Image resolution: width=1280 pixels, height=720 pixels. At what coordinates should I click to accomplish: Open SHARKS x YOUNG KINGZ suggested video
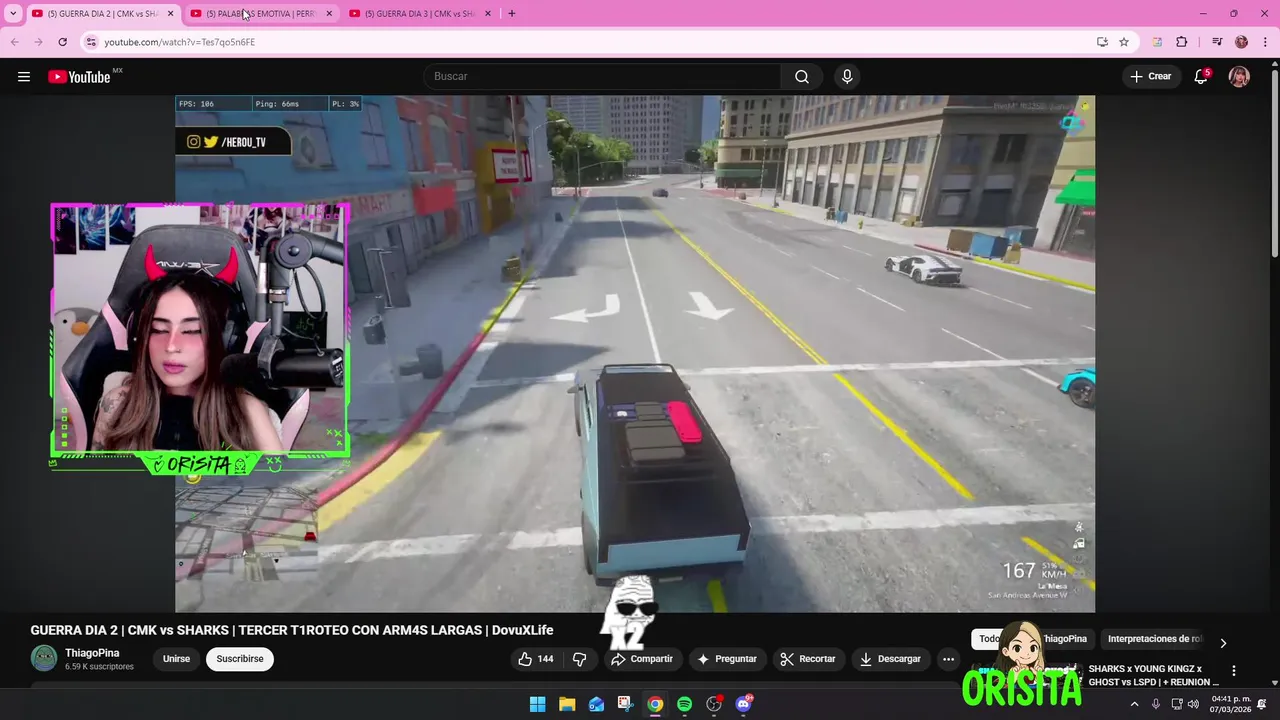pos(1153,675)
